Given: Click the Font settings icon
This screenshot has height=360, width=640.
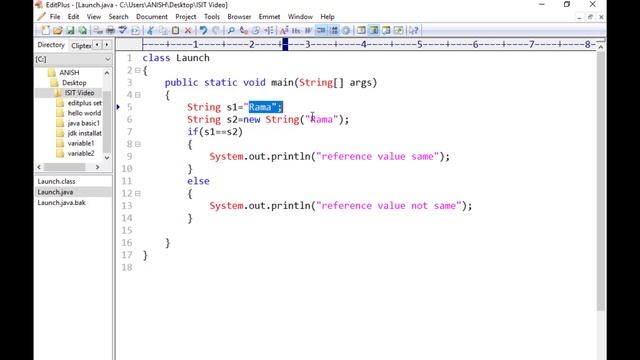Looking at the screenshot, I should coord(284,30).
